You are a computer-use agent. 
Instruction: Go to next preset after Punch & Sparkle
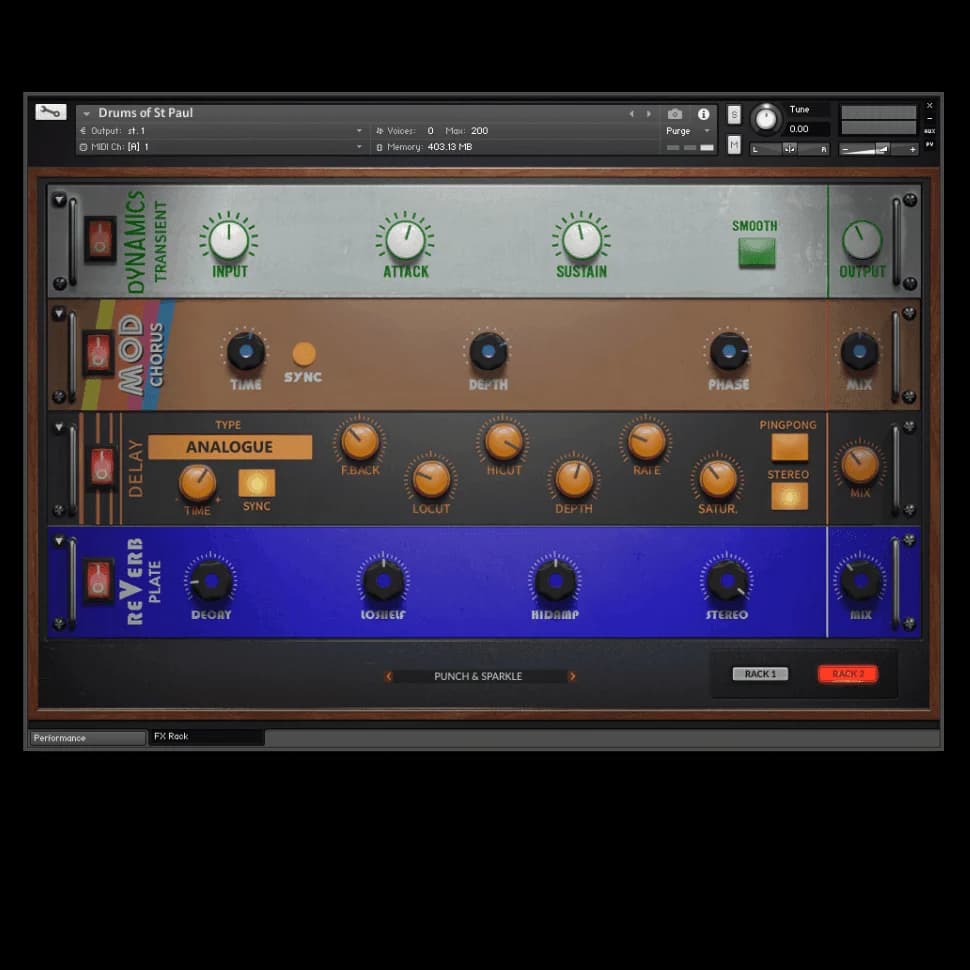[572, 677]
